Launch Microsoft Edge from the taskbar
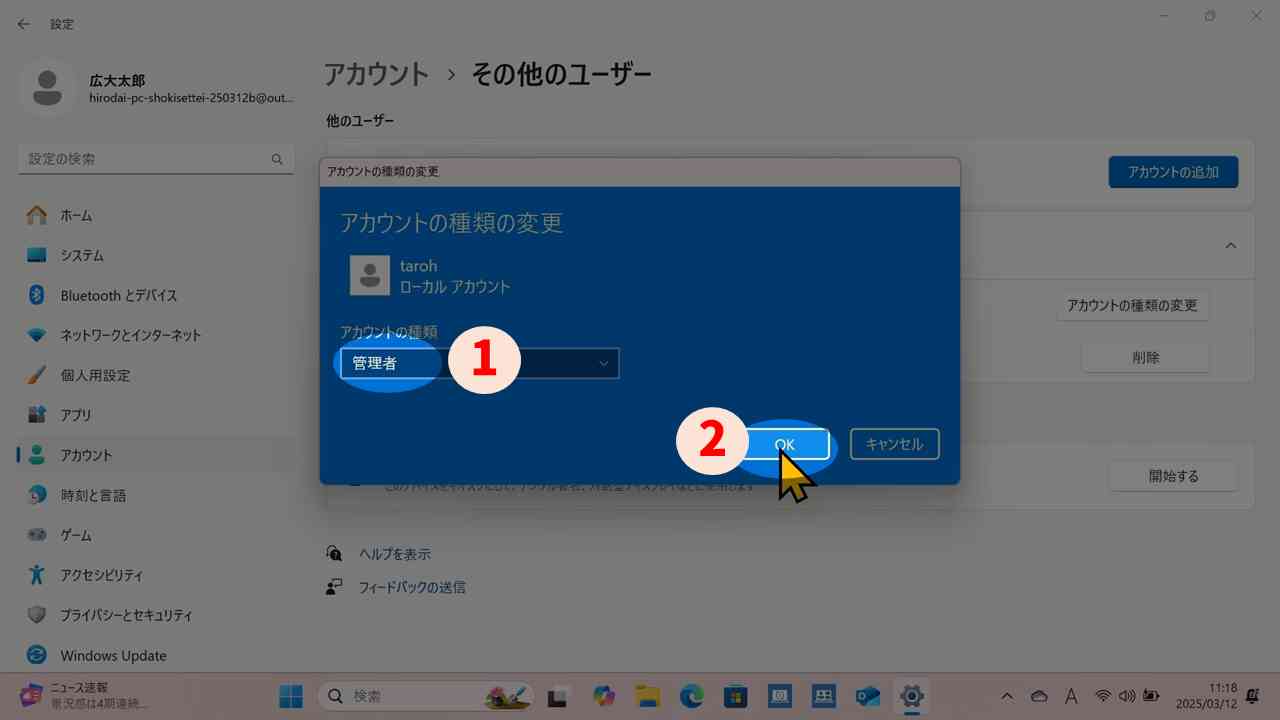The width and height of the screenshot is (1280, 720). pos(691,696)
